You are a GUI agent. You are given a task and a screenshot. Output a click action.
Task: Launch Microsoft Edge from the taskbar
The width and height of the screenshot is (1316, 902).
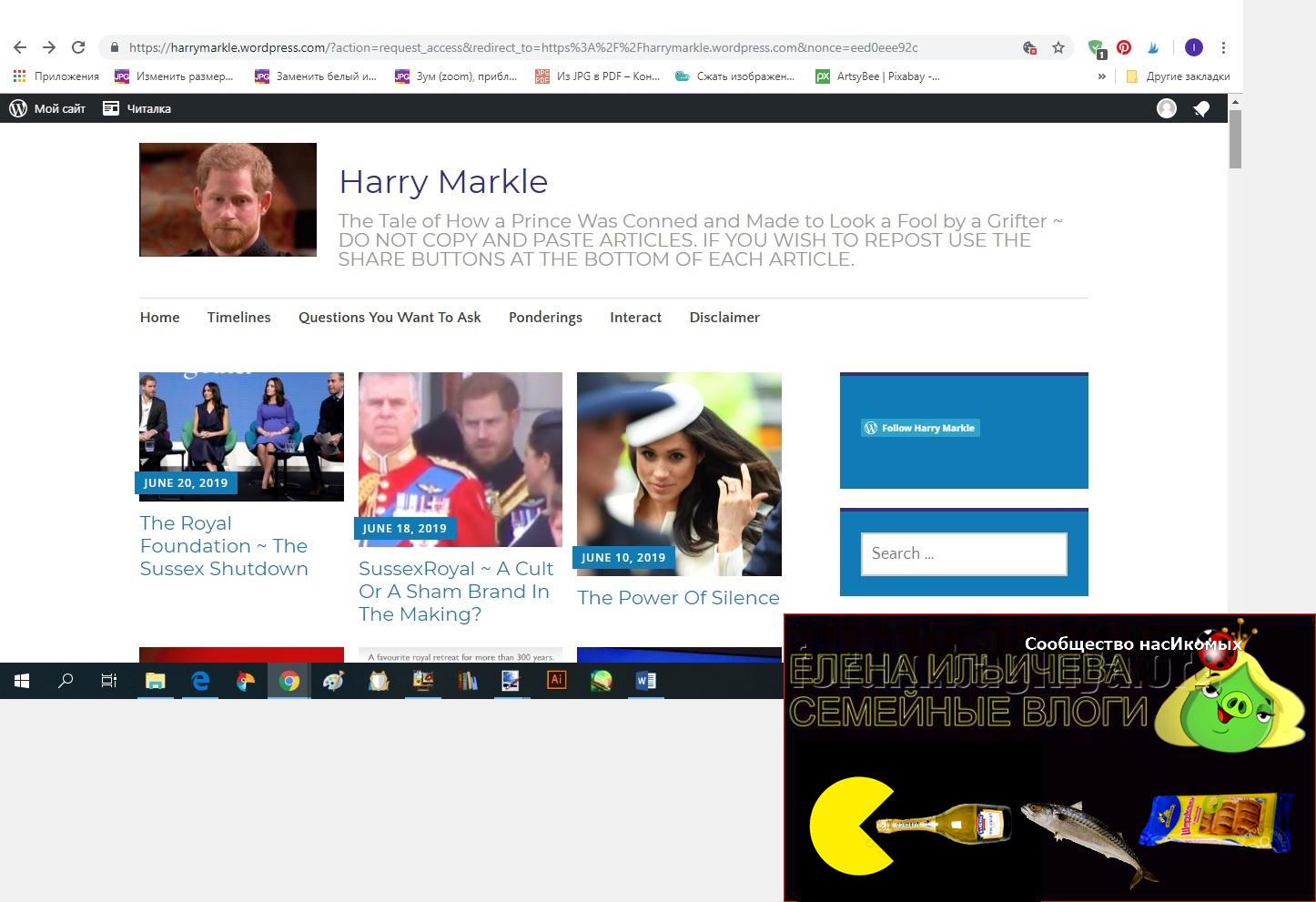click(200, 681)
